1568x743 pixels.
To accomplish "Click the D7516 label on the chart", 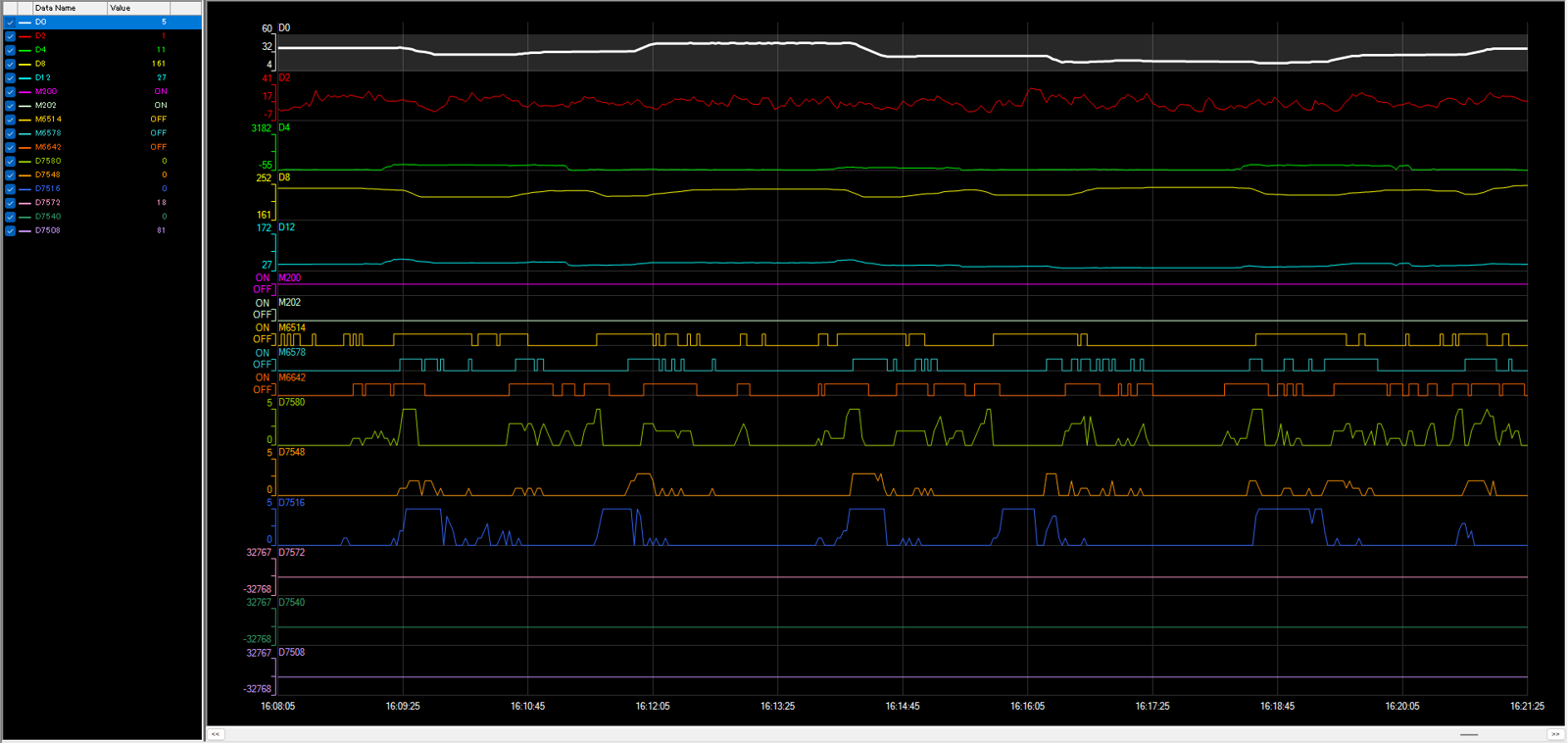I will (292, 502).
